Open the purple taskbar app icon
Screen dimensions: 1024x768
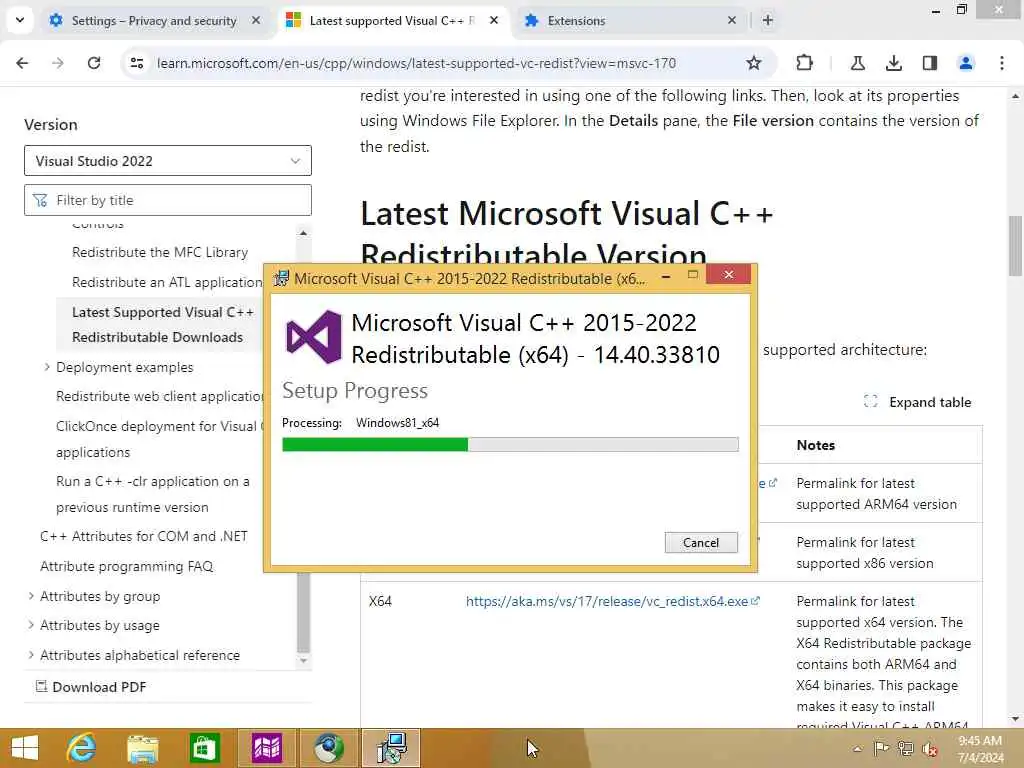pyautogui.click(x=266, y=748)
